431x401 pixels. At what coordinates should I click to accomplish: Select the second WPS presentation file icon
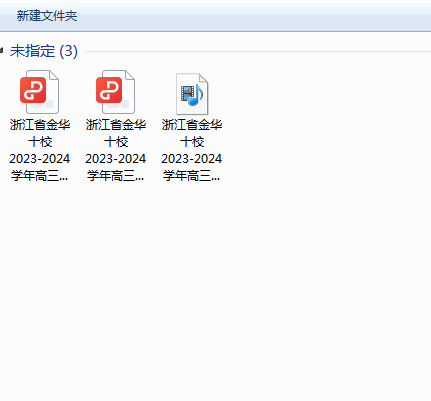[x=115, y=92]
